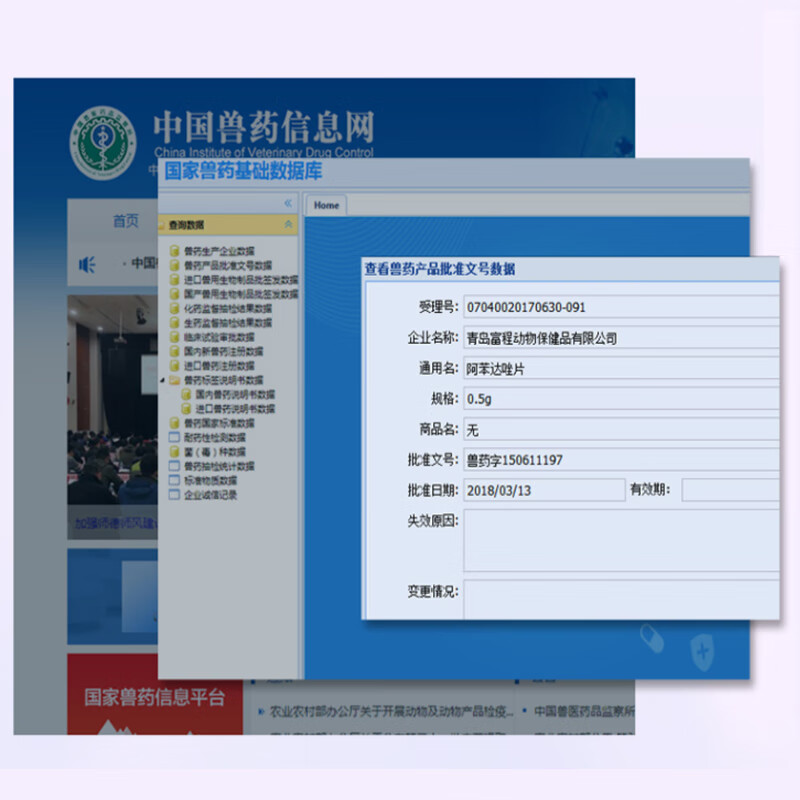
Task: Switch to the Home tab
Action: [x=326, y=205]
